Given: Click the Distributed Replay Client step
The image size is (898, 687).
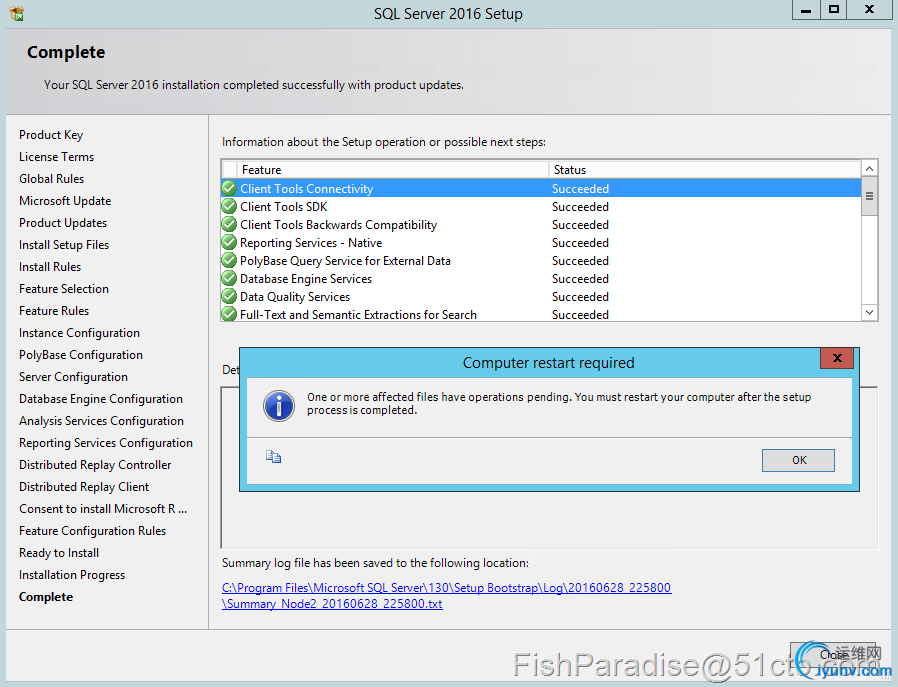Looking at the screenshot, I should click(84, 487).
